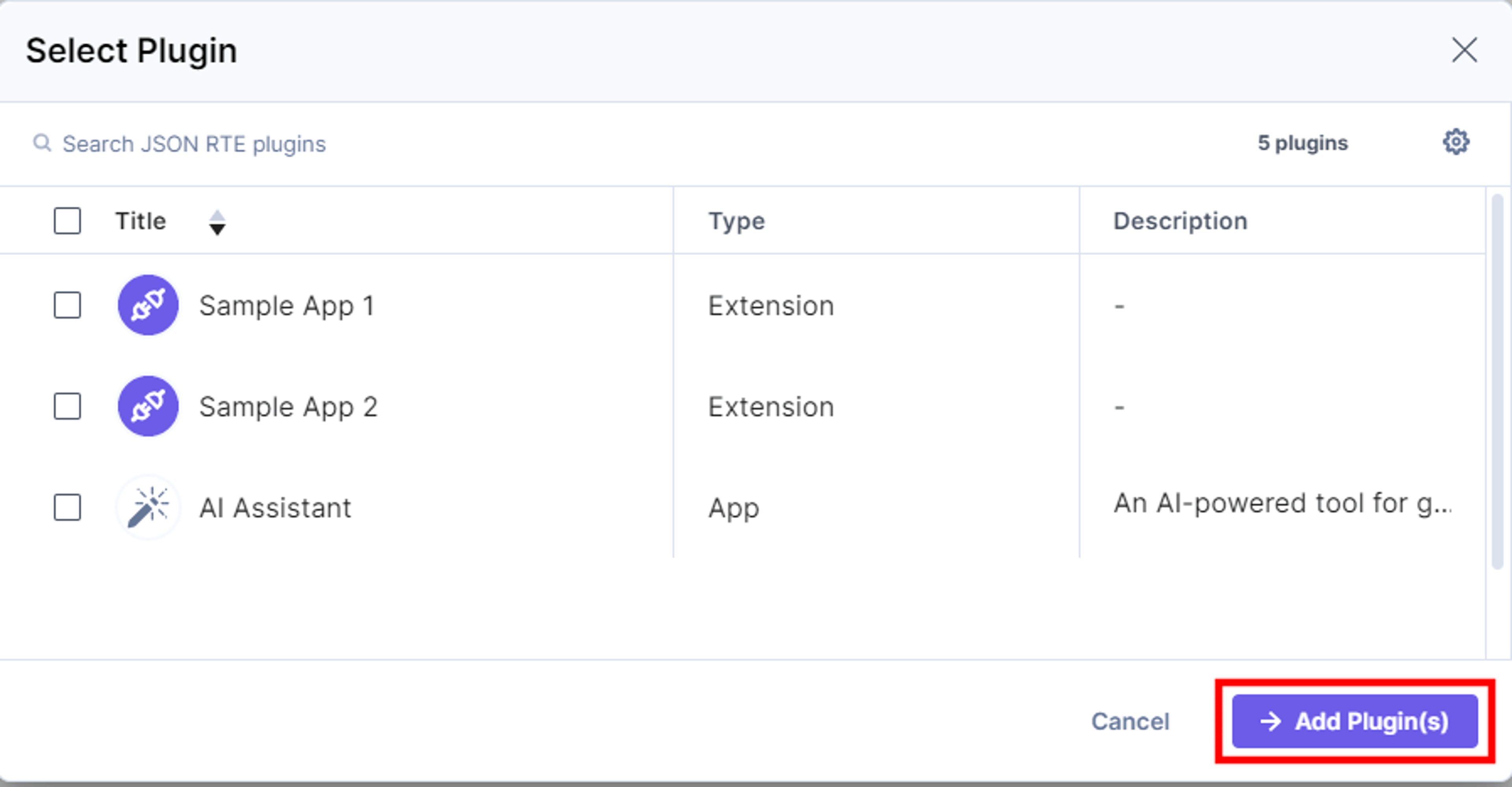Sort by Title using sort arrows

[x=217, y=222]
